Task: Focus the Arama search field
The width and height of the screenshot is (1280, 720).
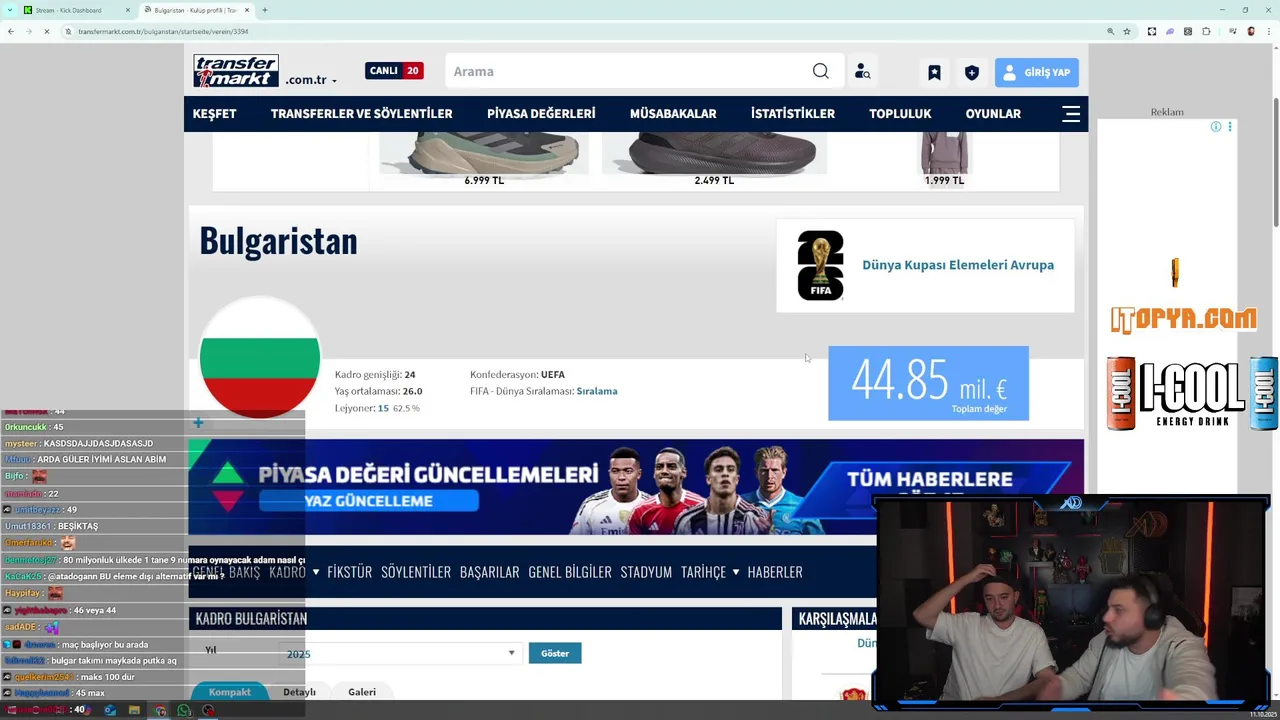Action: pyautogui.click(x=630, y=71)
